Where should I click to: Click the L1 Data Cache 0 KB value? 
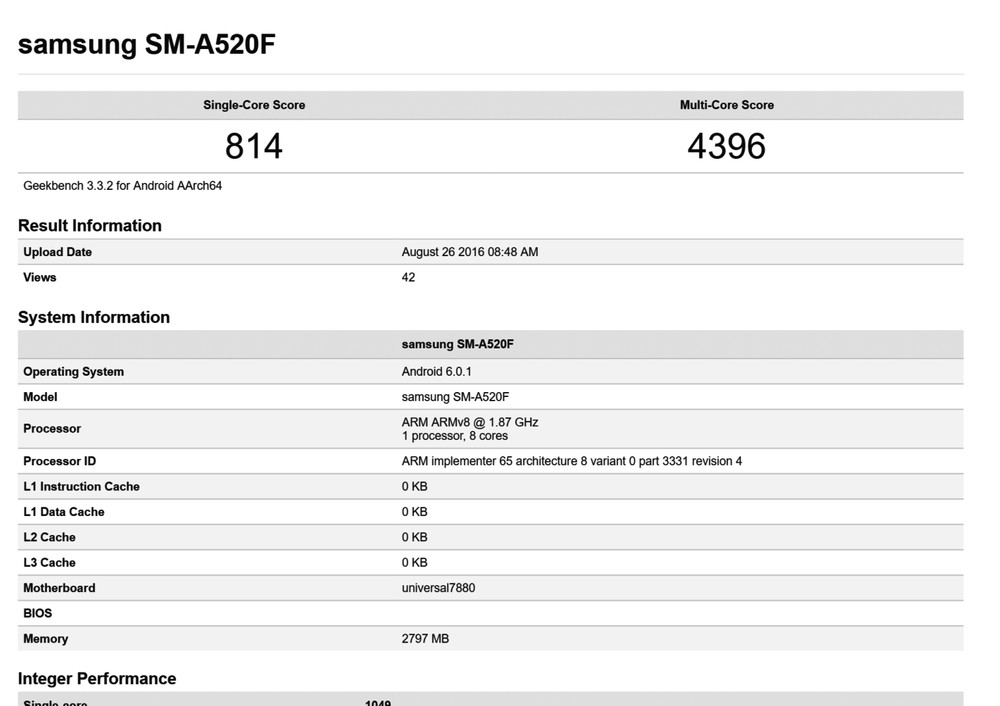coord(415,512)
